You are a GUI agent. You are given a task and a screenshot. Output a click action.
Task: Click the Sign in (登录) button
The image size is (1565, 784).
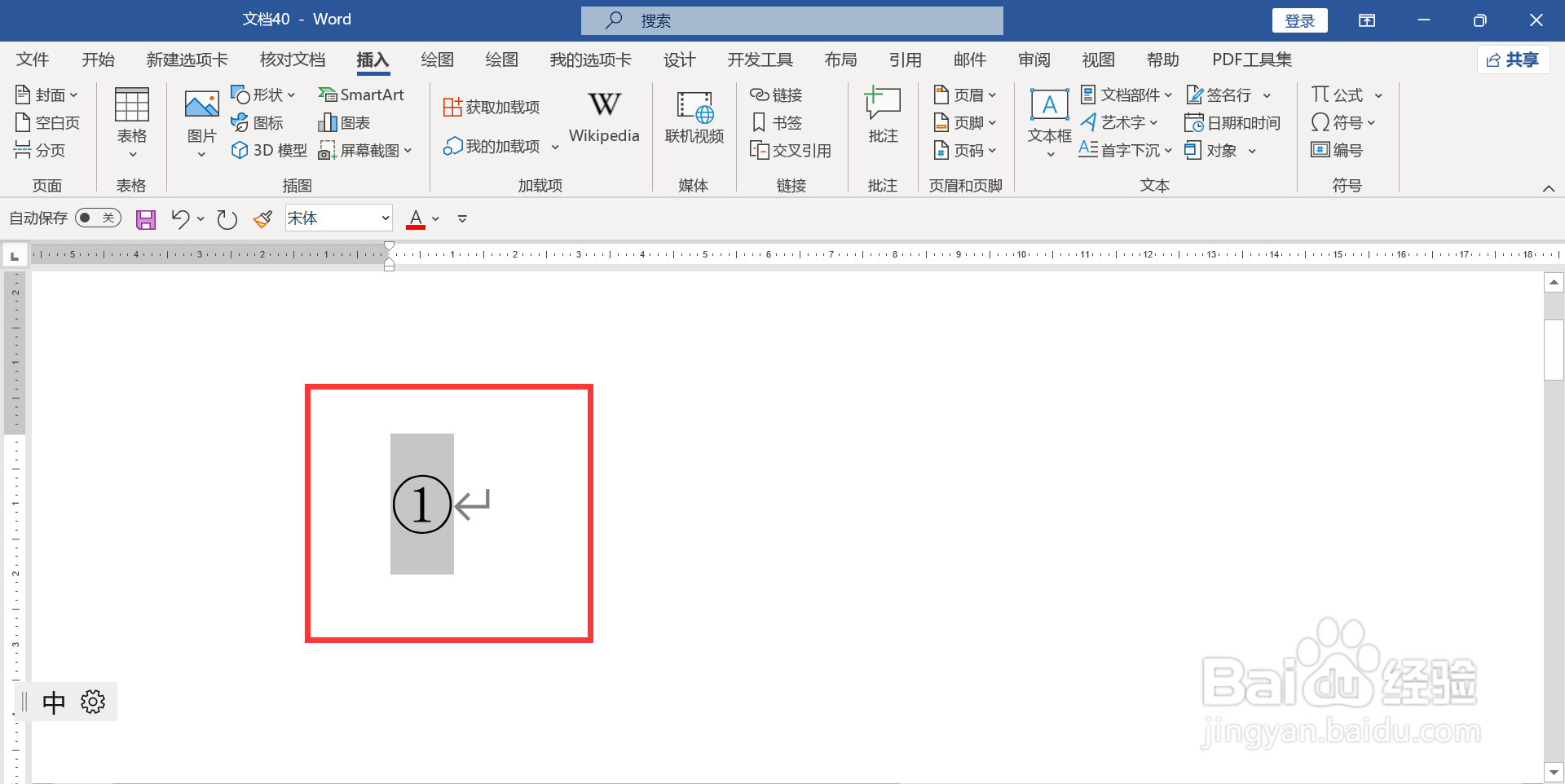(x=1300, y=20)
